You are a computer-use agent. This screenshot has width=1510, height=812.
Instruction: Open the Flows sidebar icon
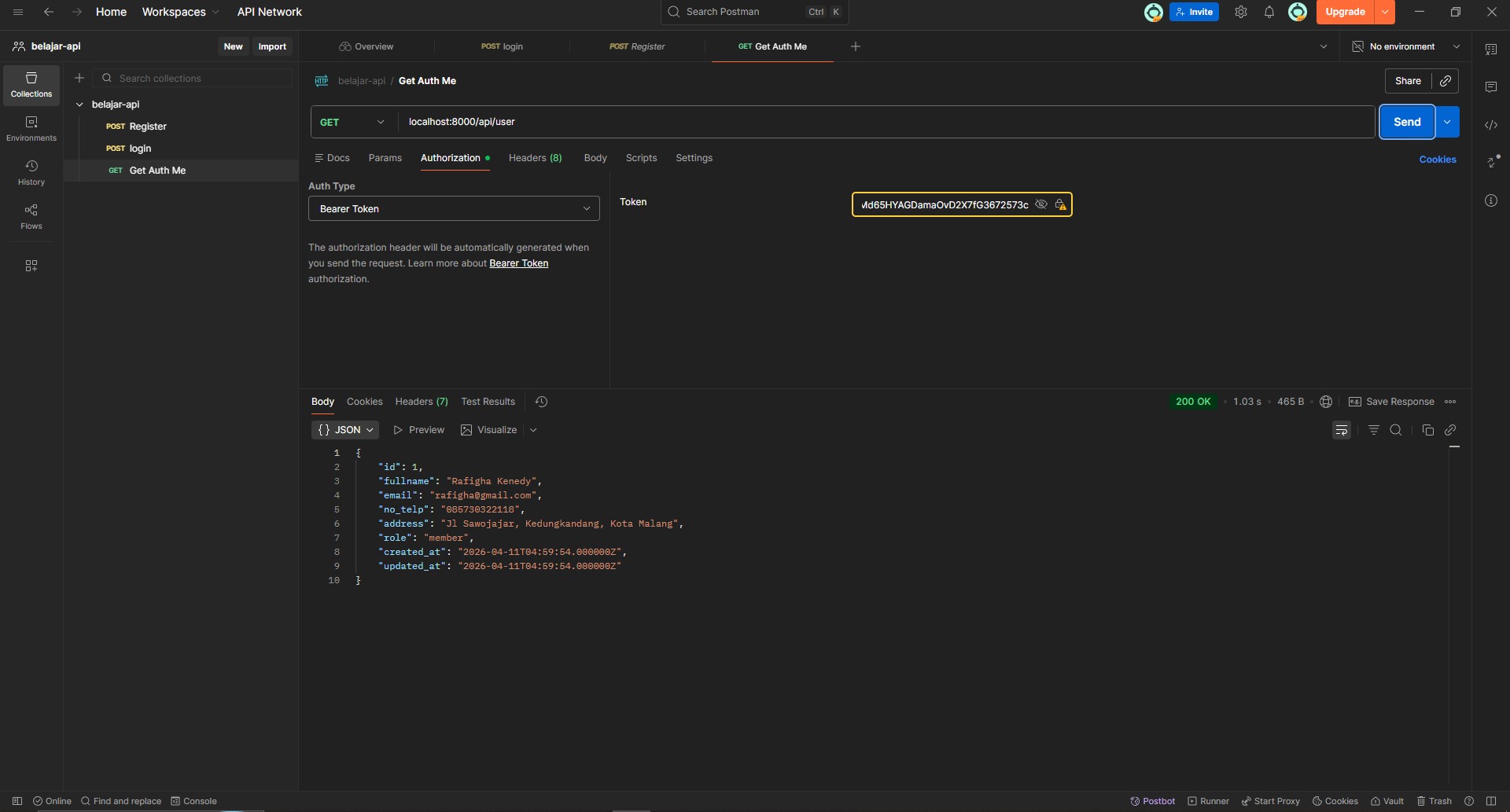pyautogui.click(x=31, y=216)
